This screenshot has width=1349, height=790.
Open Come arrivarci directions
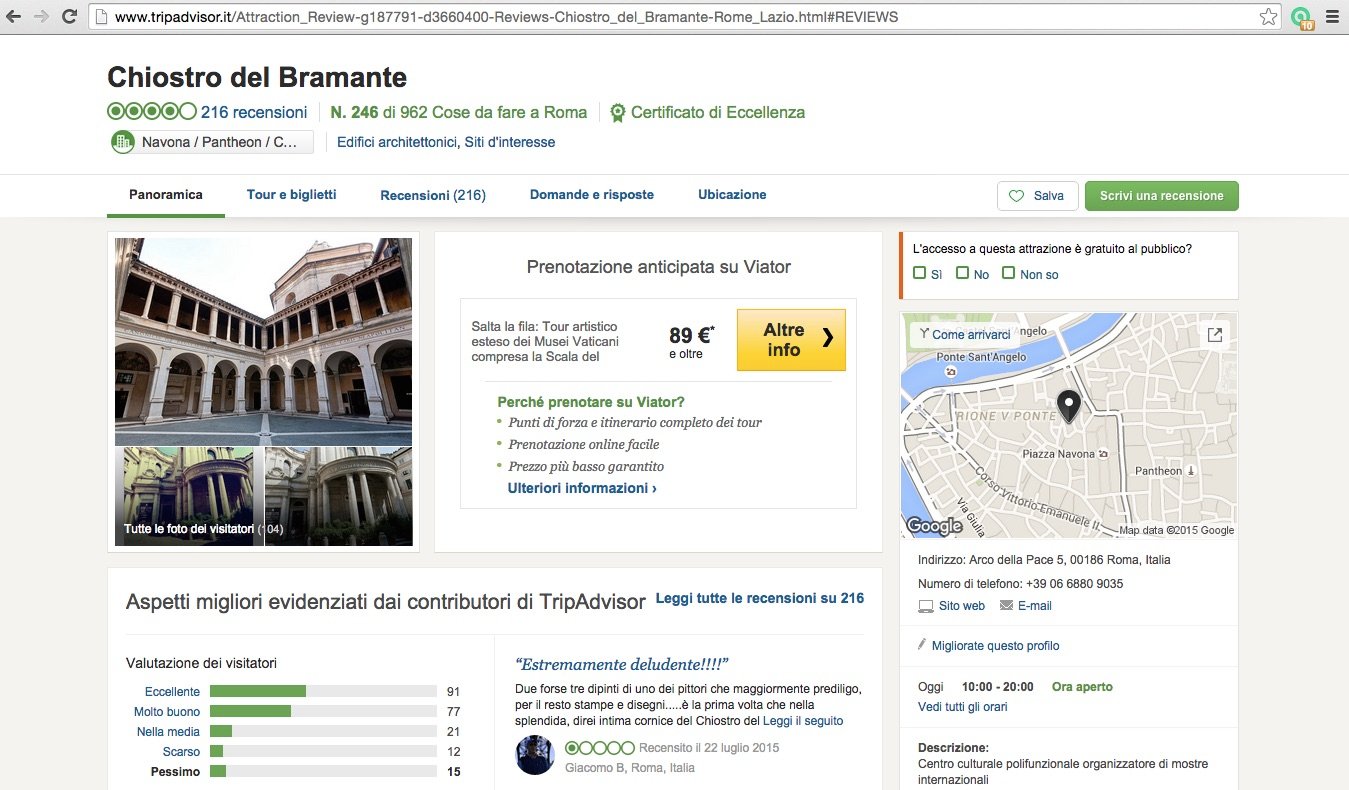[x=964, y=334]
